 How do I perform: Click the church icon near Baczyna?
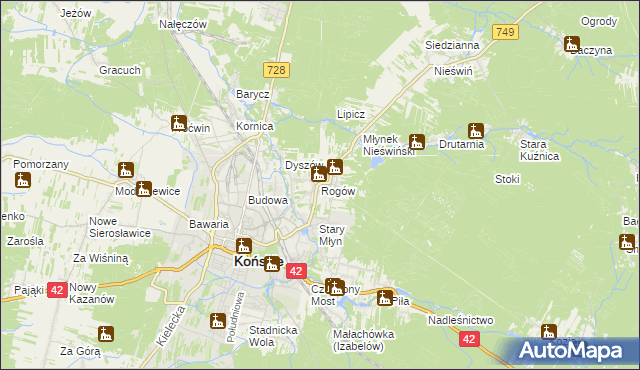(571, 44)
